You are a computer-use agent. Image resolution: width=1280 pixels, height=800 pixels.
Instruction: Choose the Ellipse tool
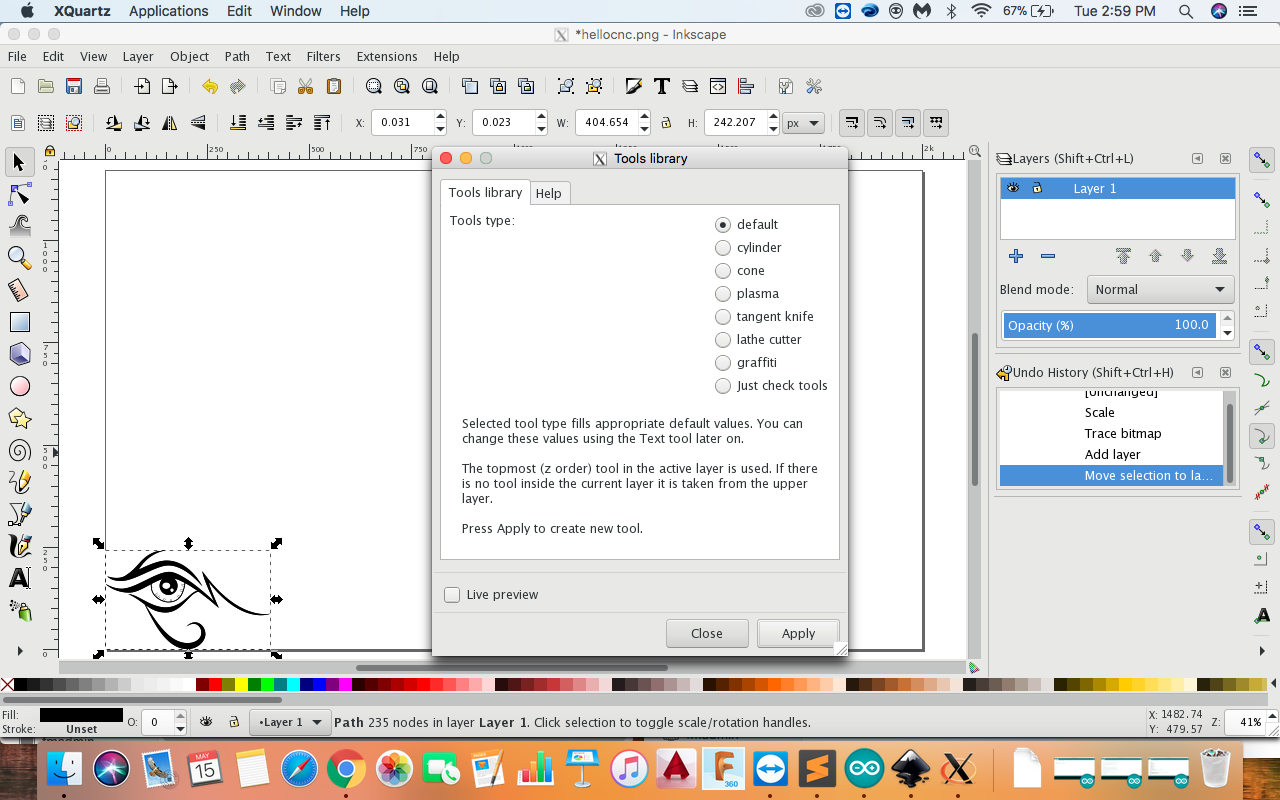(x=19, y=386)
